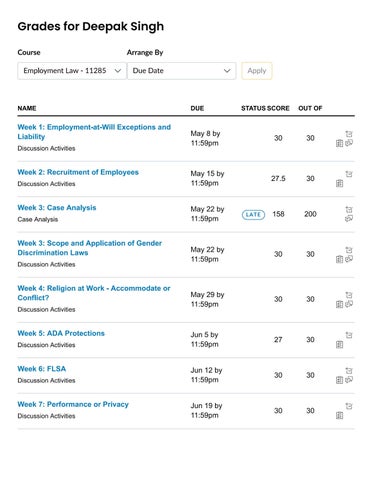Viewport: 371px width, 480px height.
Task: View comments icon for Week 1 discussion
Action: point(349,143)
